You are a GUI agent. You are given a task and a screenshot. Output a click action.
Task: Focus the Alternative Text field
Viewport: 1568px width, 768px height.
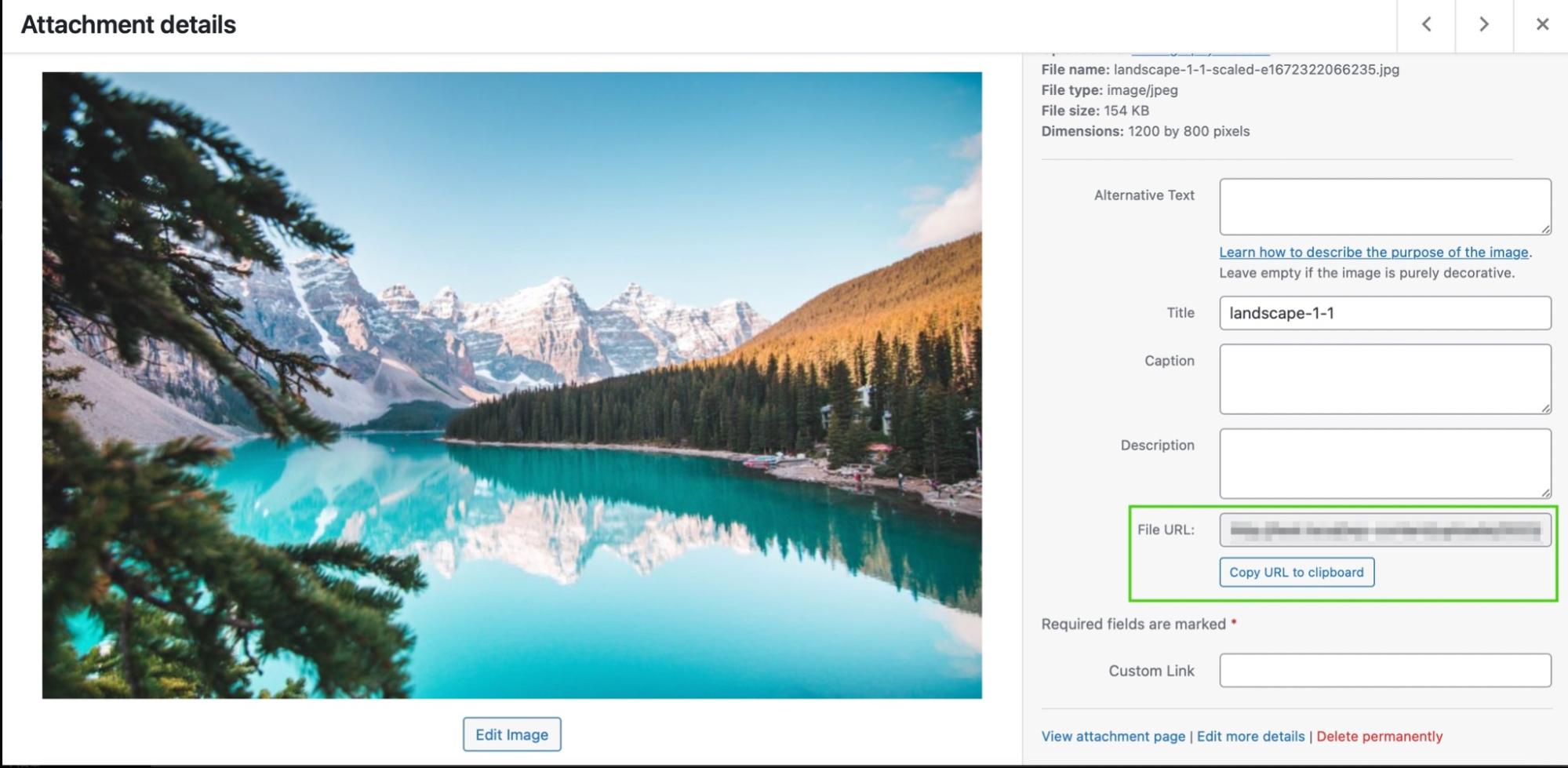pyautogui.click(x=1385, y=206)
